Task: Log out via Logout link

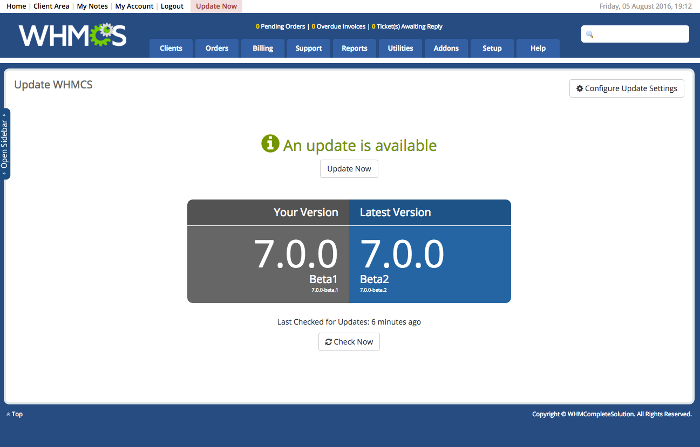Action: [172, 6]
